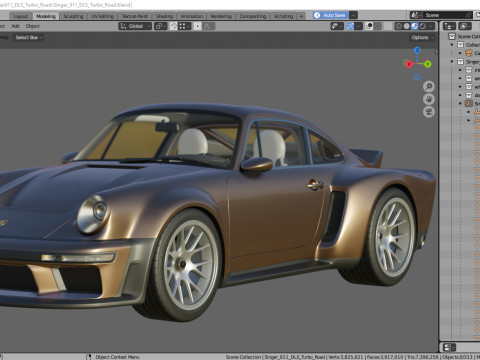Click the scene browse icon
Screen dimensions: 480x360
click(x=416, y=15)
